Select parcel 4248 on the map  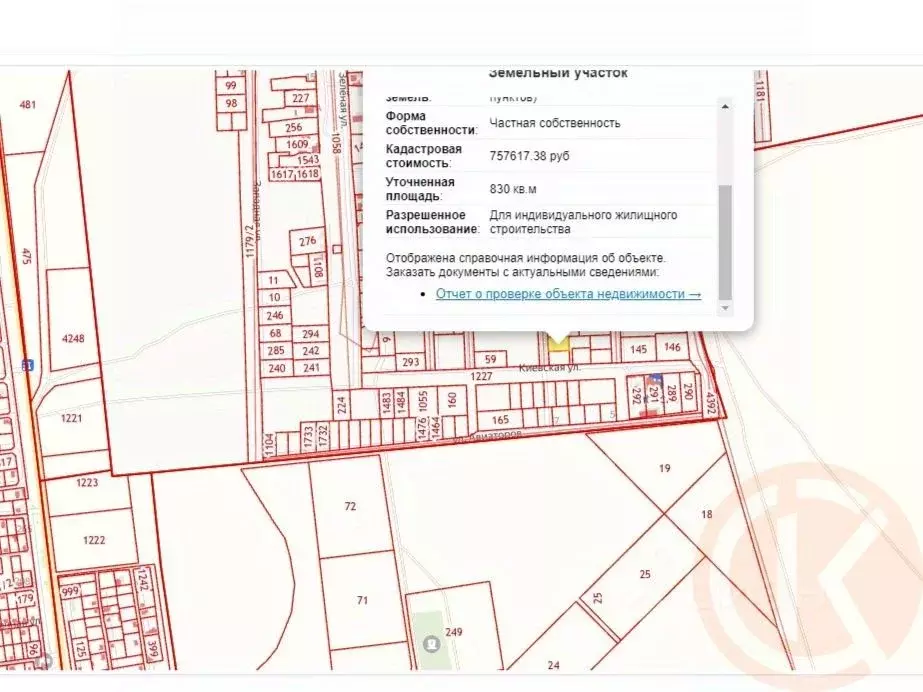73,338
